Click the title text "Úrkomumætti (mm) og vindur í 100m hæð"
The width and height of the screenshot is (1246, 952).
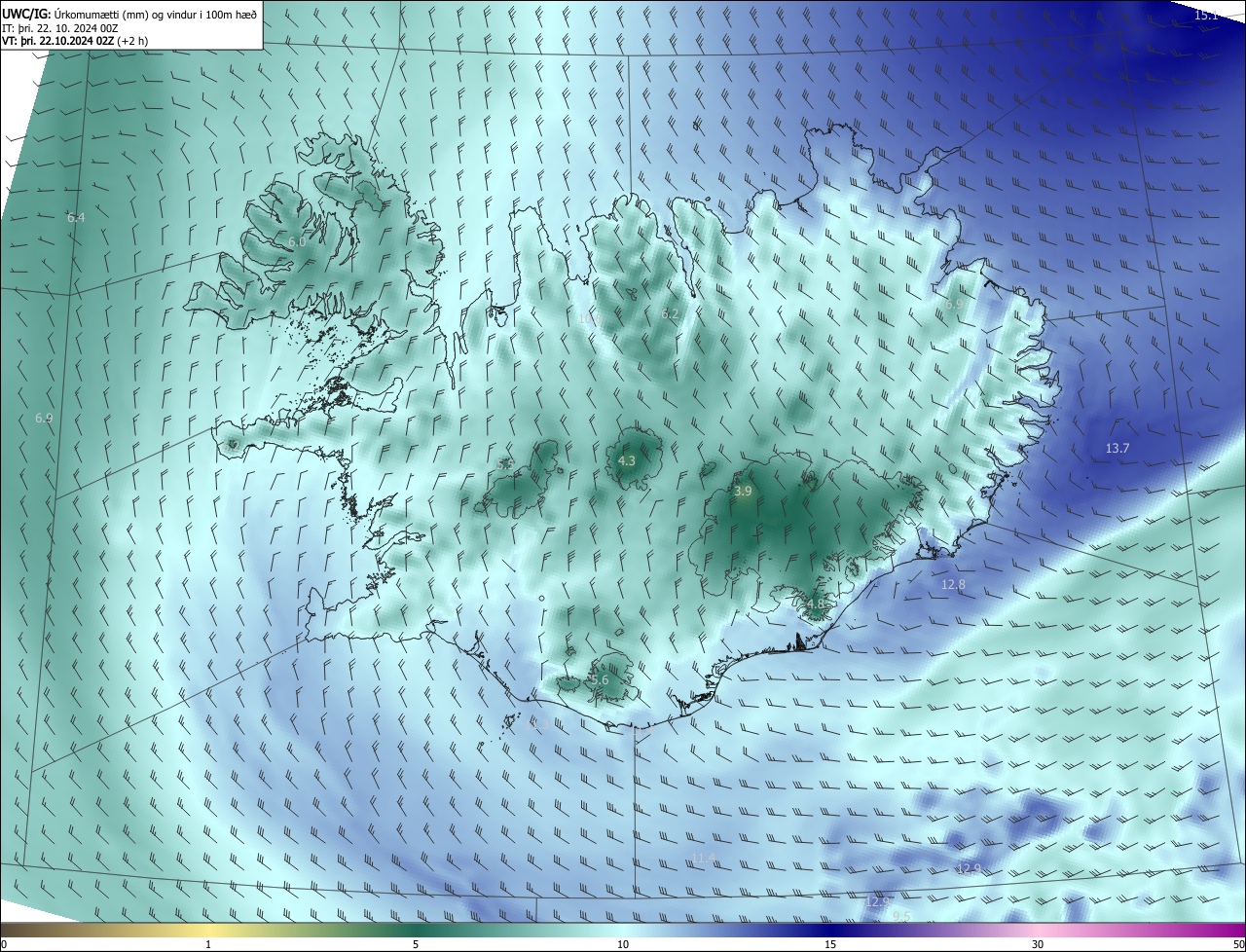point(155,14)
